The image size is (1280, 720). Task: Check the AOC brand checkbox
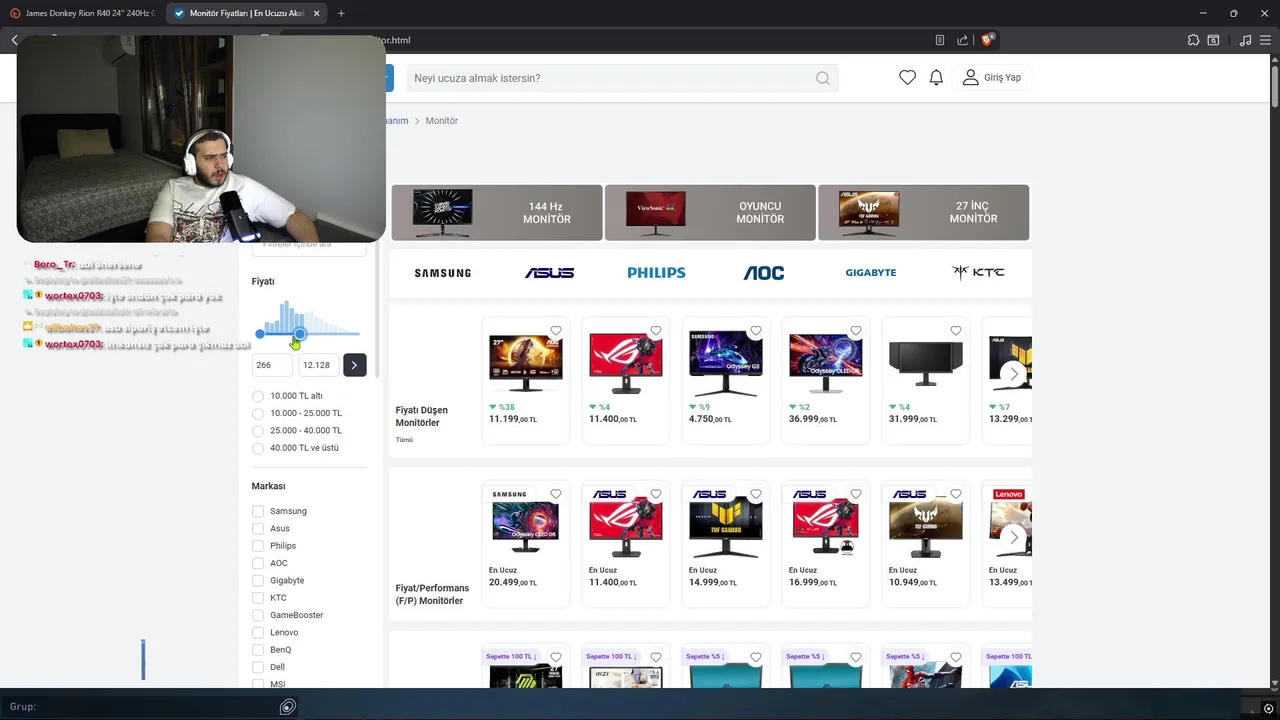[x=258, y=563]
